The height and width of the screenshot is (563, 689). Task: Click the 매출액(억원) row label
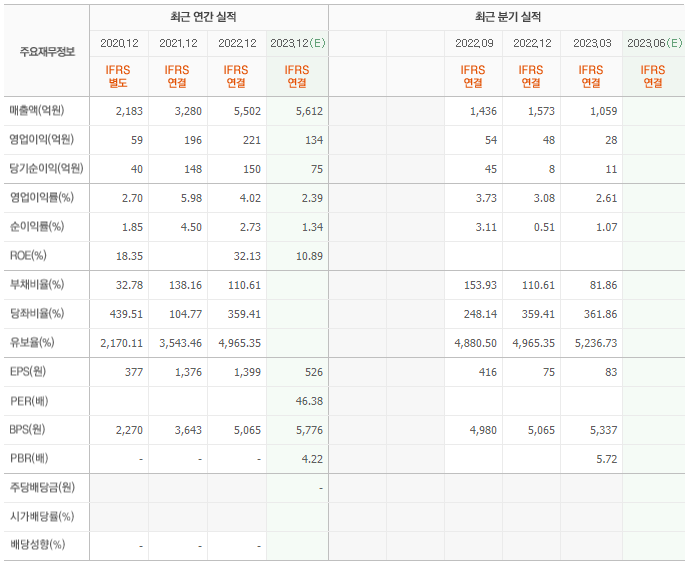click(37, 110)
